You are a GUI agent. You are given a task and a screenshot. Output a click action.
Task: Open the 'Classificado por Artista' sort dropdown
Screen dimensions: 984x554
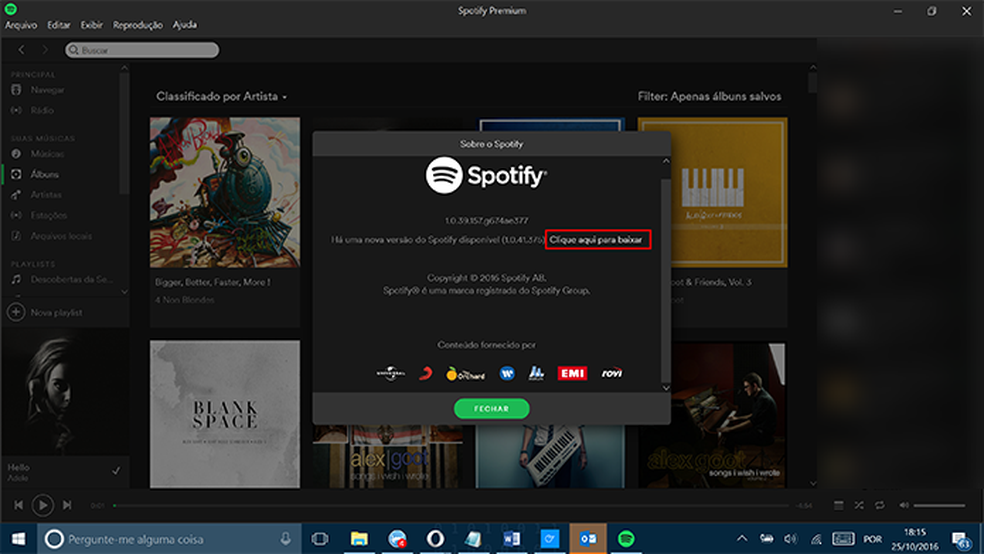click(222, 97)
